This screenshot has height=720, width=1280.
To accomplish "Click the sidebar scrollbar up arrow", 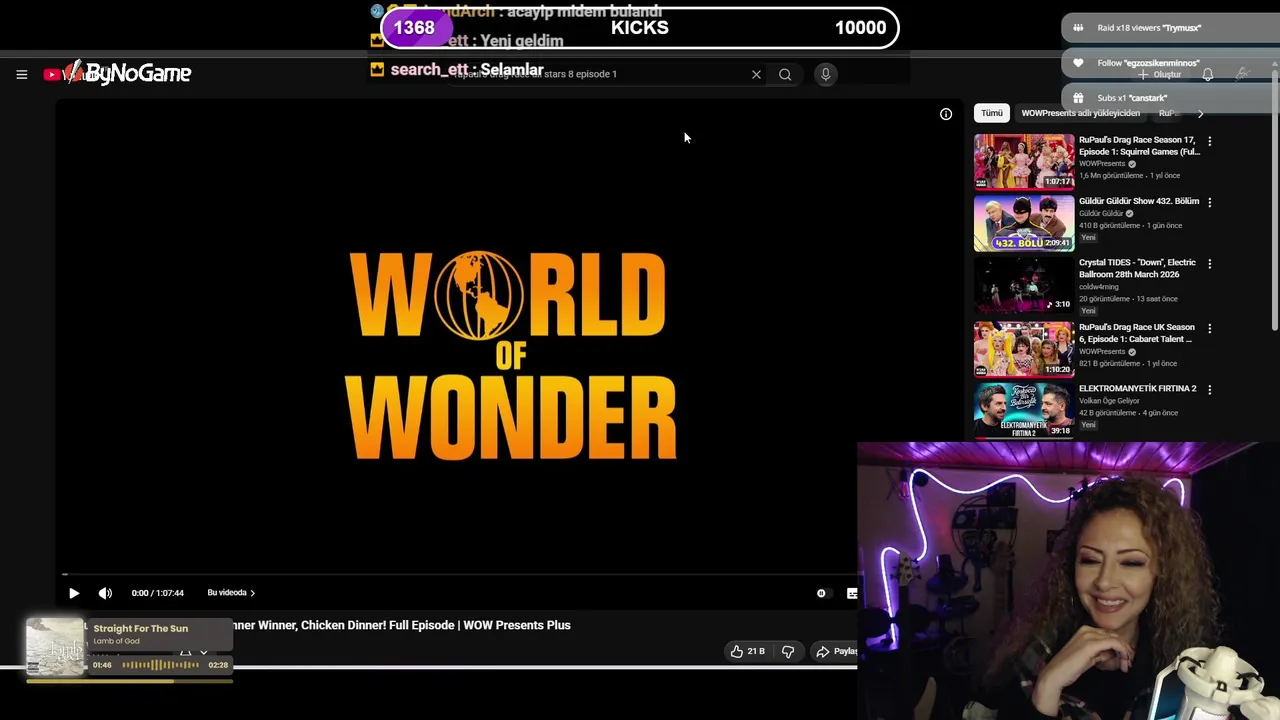I will click(1274, 65).
